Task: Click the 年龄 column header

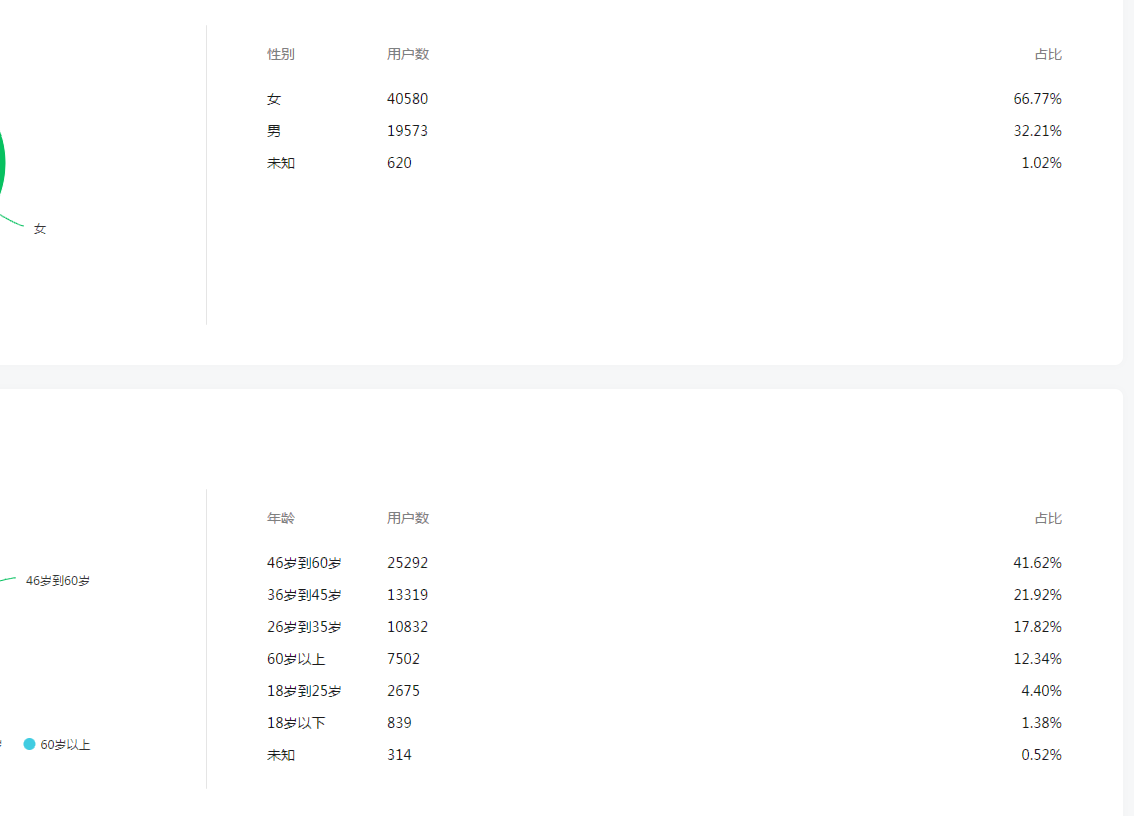Action: pyautogui.click(x=281, y=518)
